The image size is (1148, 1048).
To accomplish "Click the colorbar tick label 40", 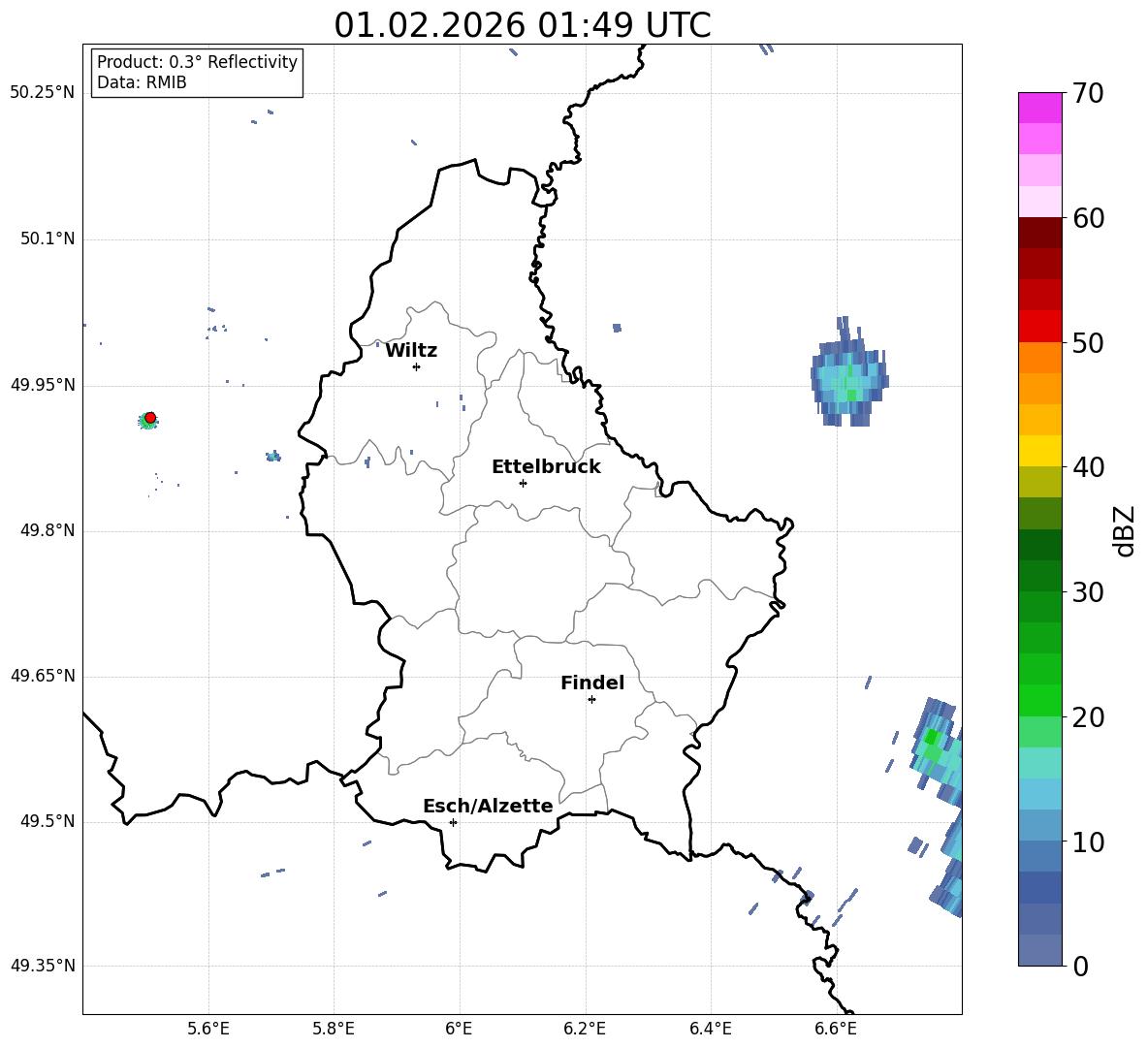I will tap(1089, 467).
